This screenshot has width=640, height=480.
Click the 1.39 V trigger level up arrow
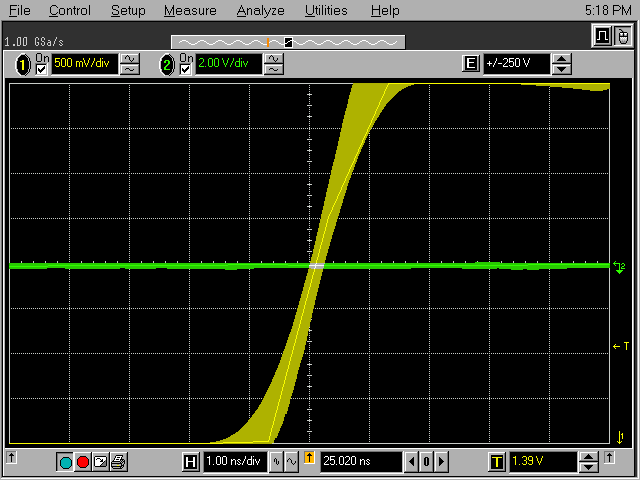[590, 457]
